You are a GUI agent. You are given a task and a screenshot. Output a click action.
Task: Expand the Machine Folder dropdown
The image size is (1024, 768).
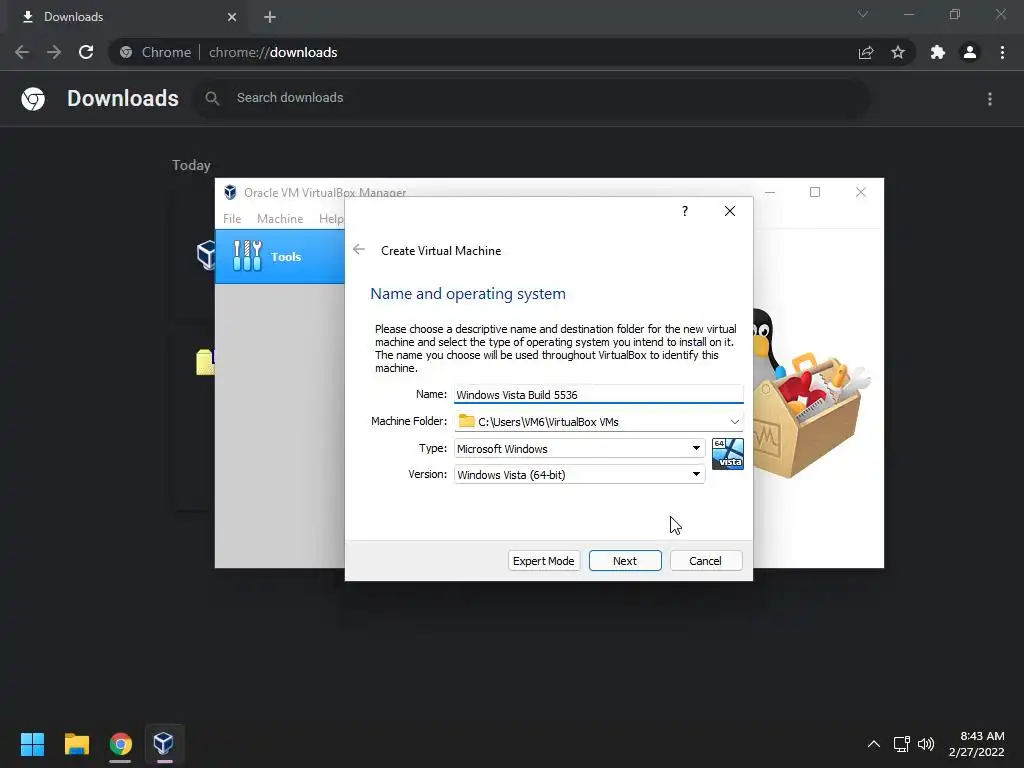[735, 422]
